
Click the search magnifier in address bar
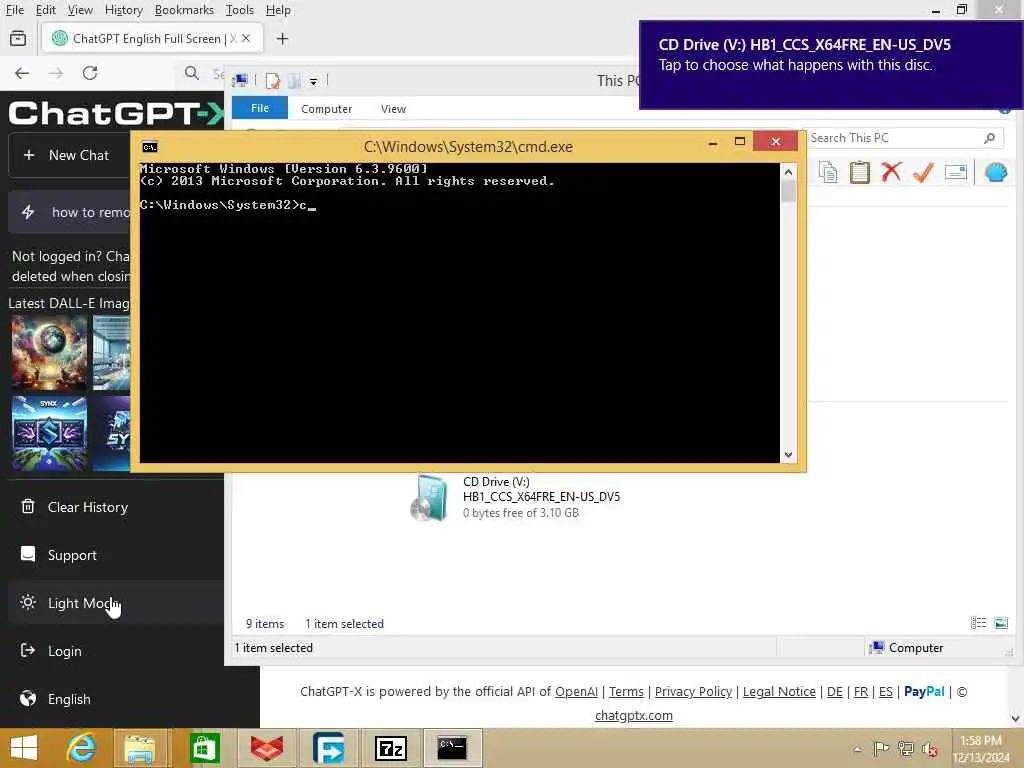pos(191,73)
